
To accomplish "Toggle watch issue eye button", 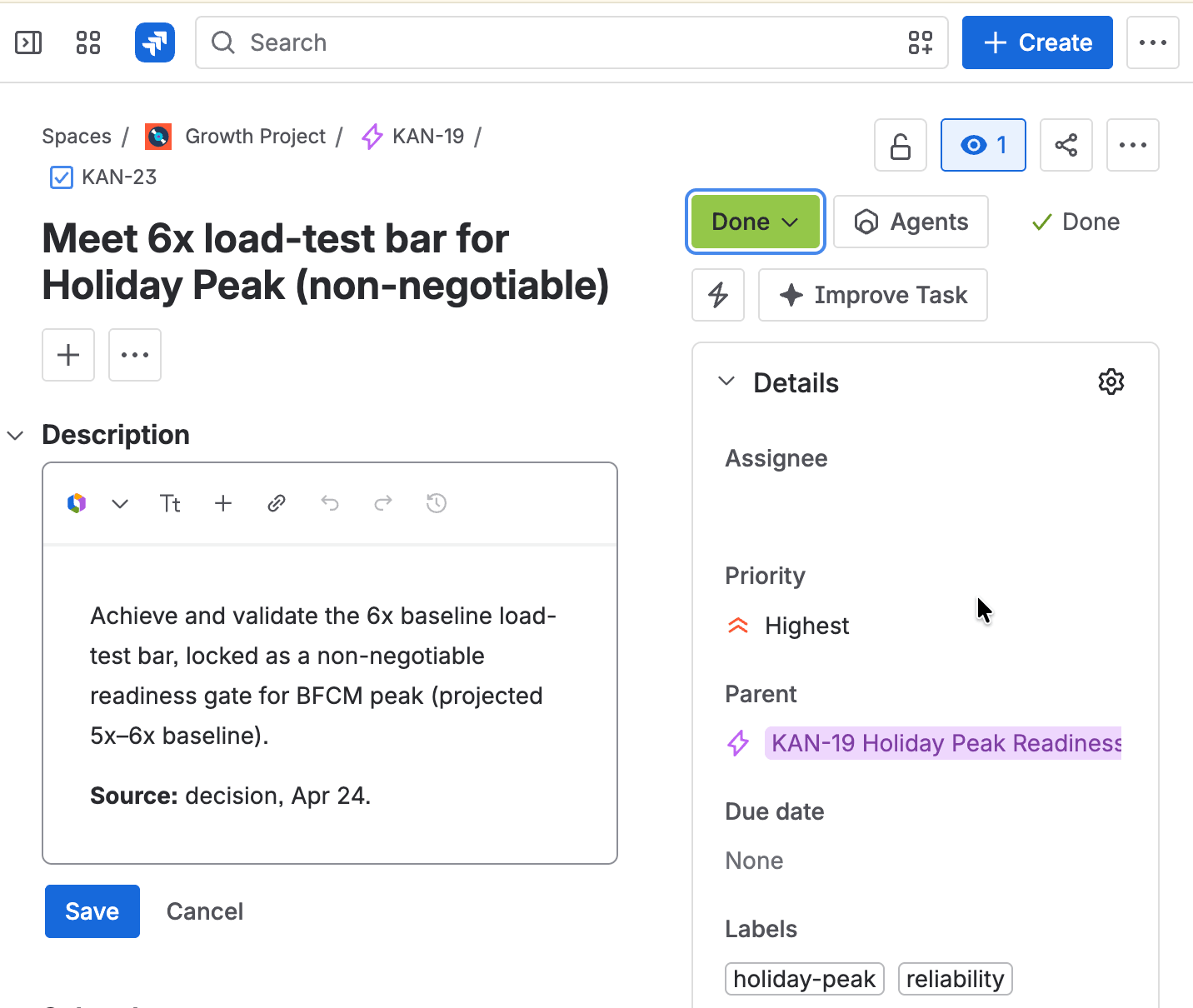I will tap(983, 145).
